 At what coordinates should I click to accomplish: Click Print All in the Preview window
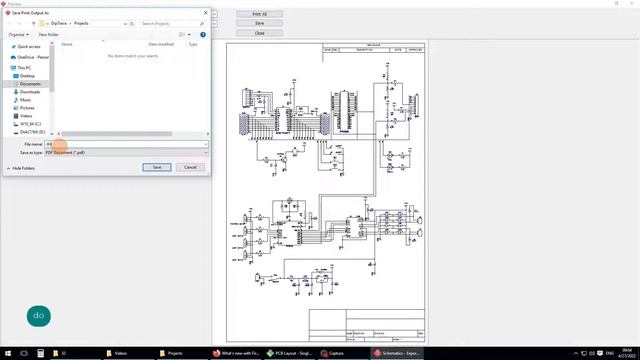pyautogui.click(x=260, y=14)
